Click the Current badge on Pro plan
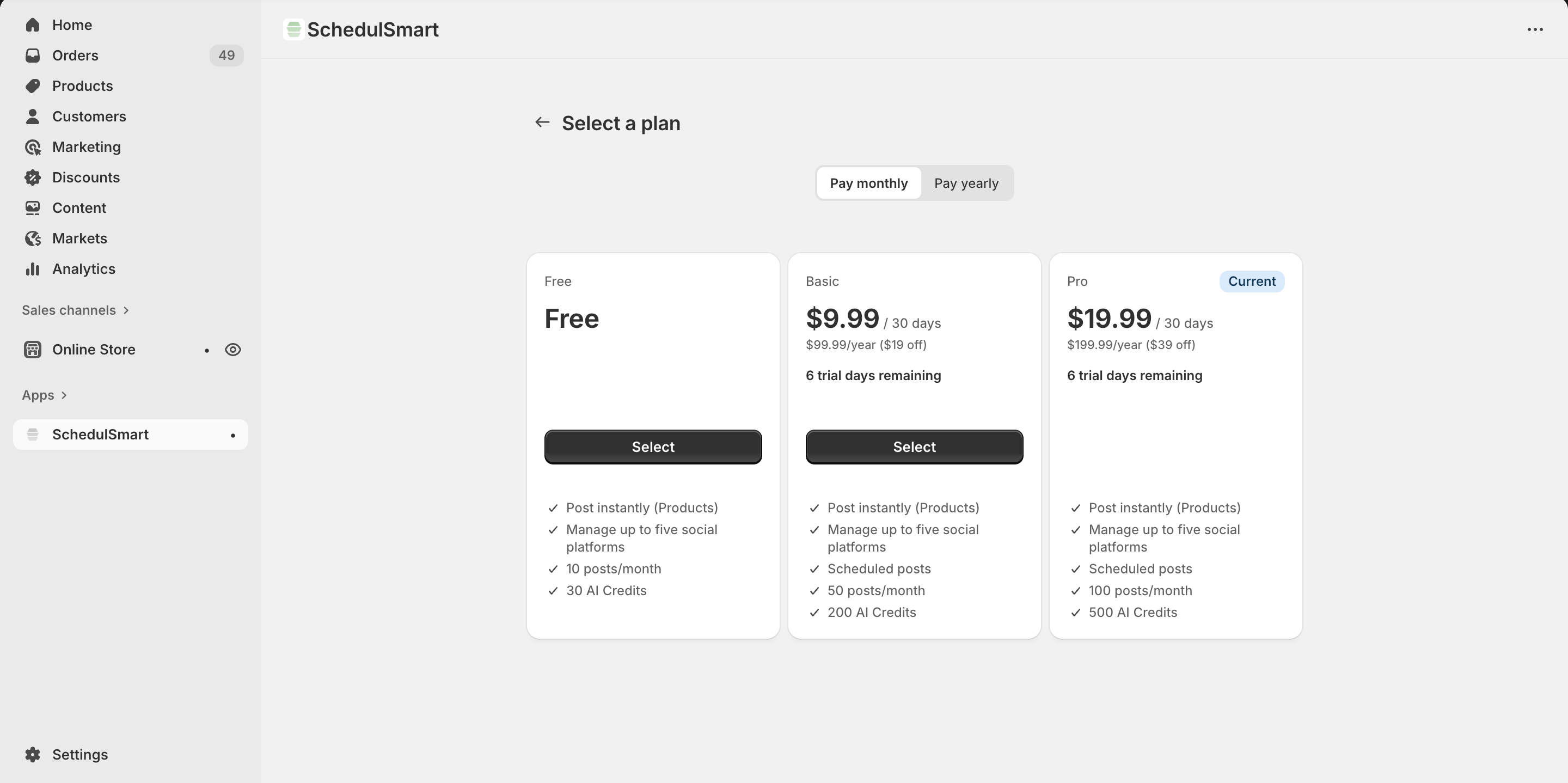This screenshot has width=1568, height=783. [1252, 282]
